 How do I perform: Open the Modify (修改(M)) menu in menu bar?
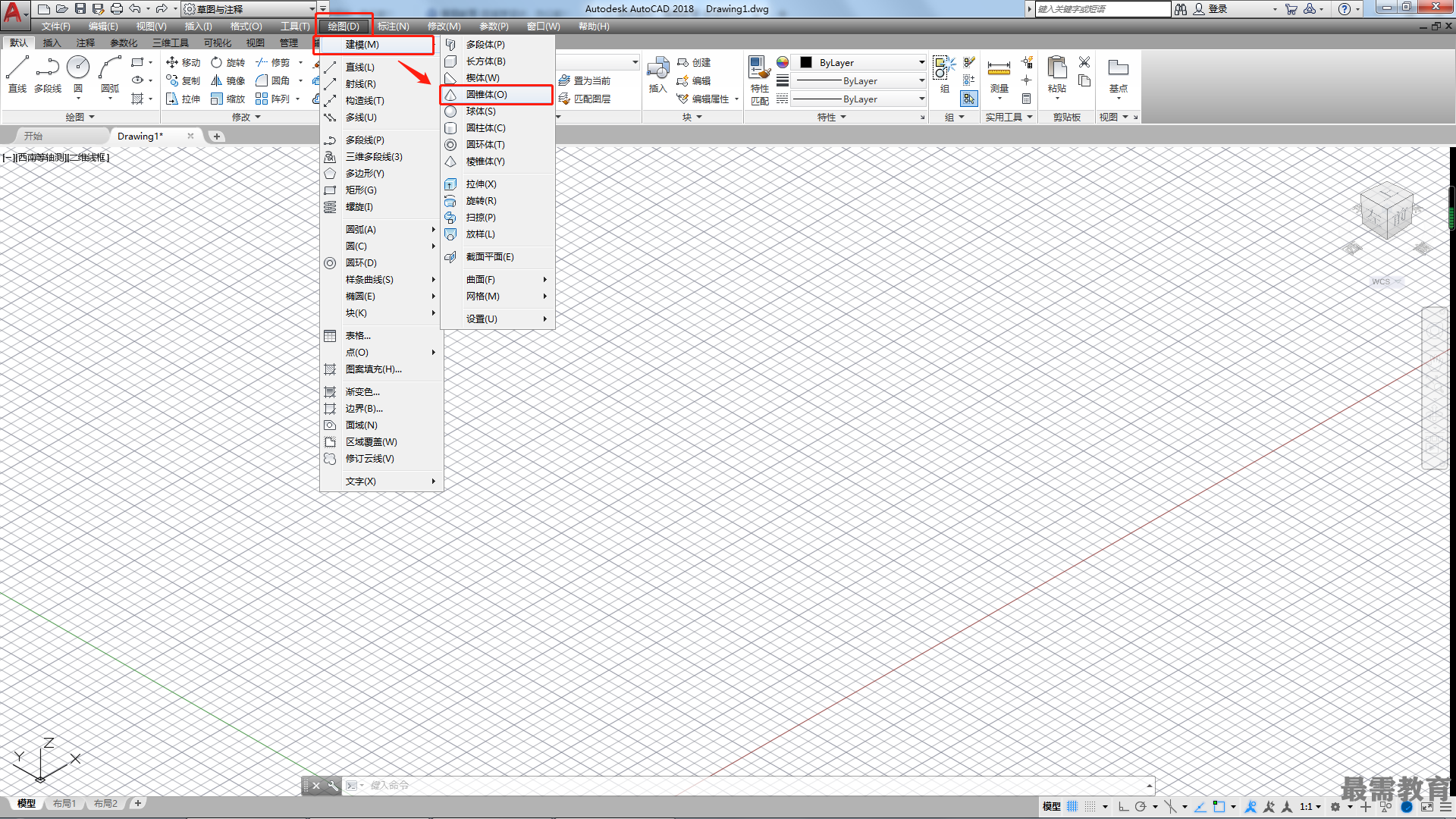pos(444,27)
